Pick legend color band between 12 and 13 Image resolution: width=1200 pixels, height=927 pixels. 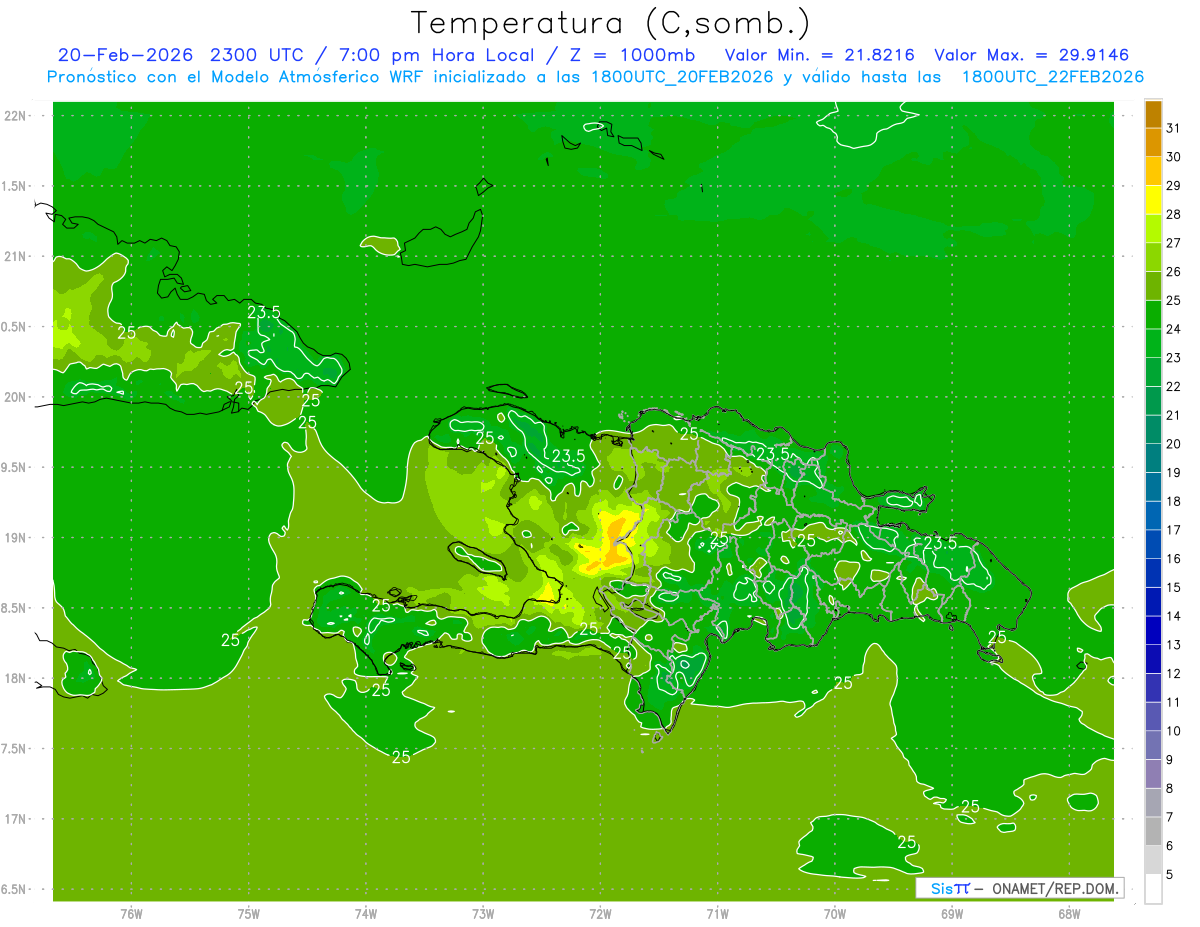click(x=1153, y=659)
